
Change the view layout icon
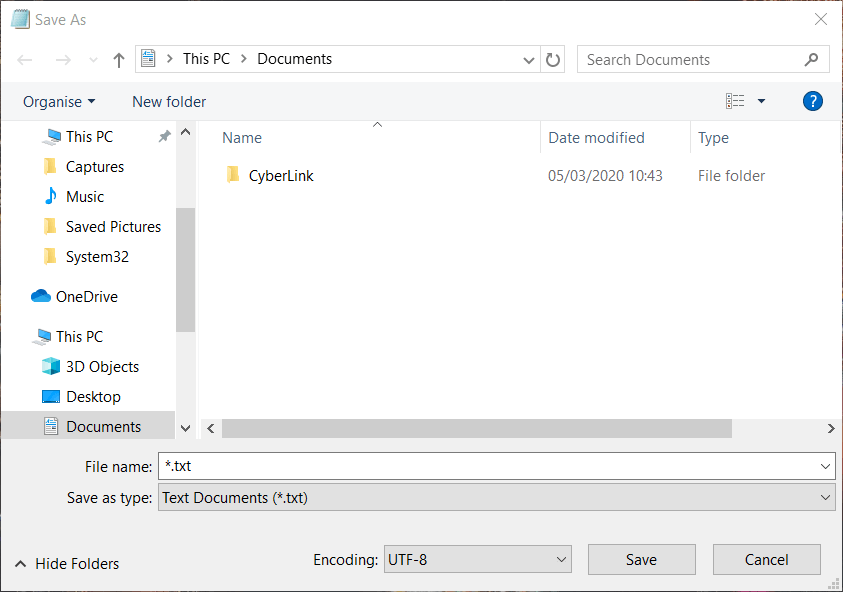(x=735, y=101)
